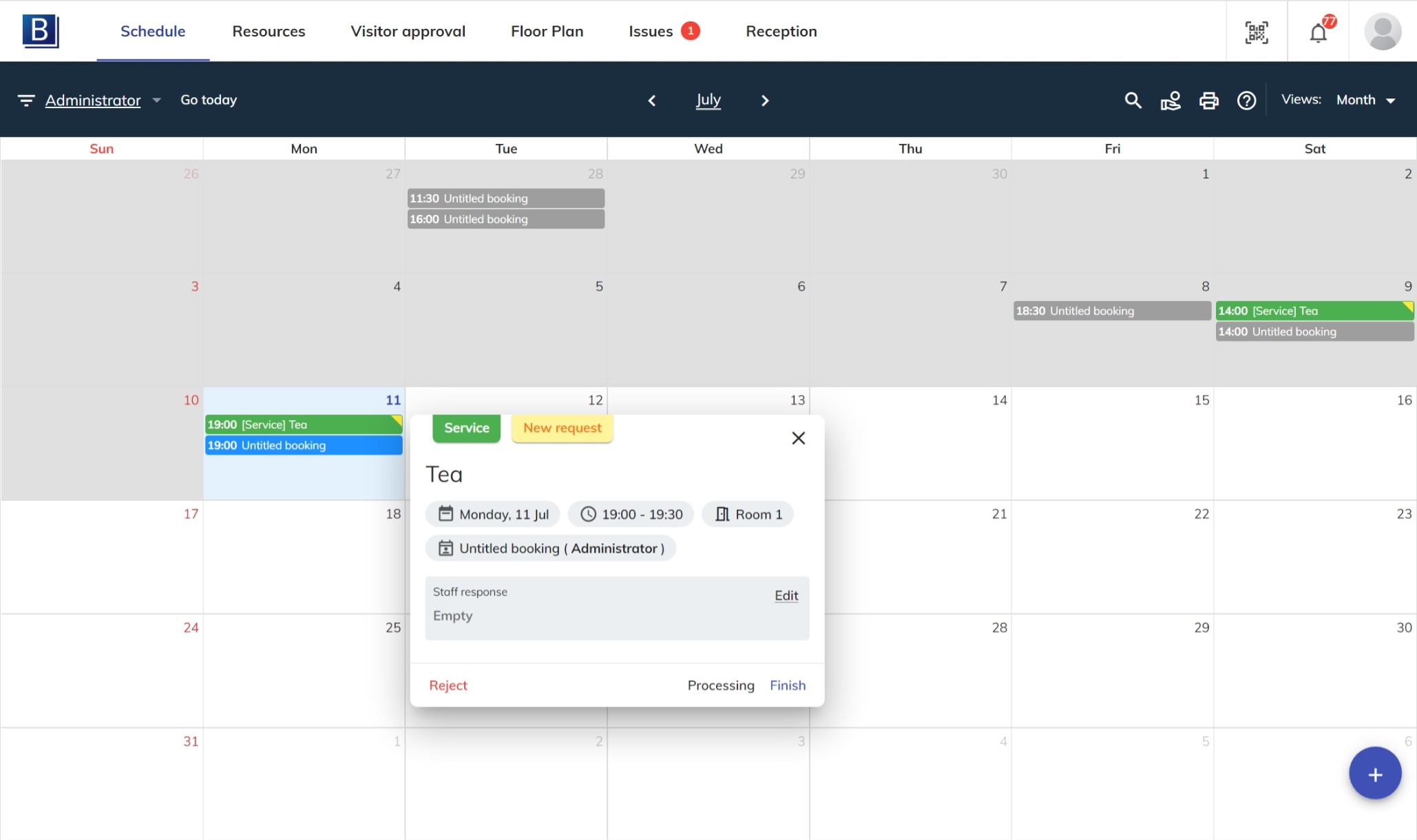
Task: Go to the previous month arrow
Action: click(651, 101)
